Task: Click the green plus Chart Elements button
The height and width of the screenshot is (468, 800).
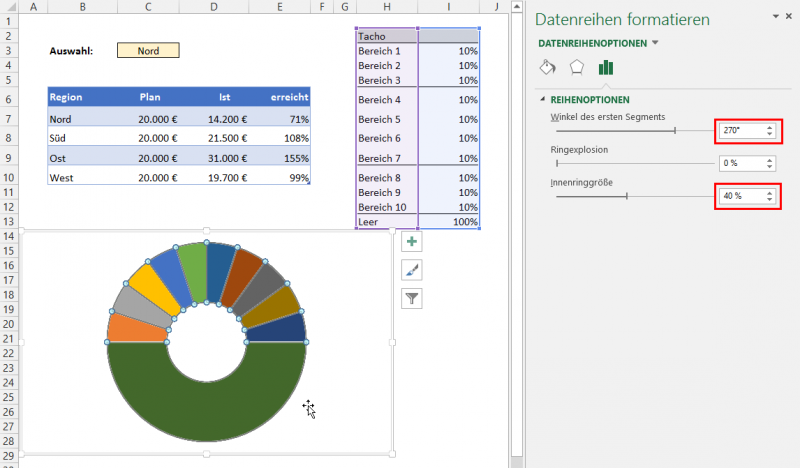Action: [411, 242]
